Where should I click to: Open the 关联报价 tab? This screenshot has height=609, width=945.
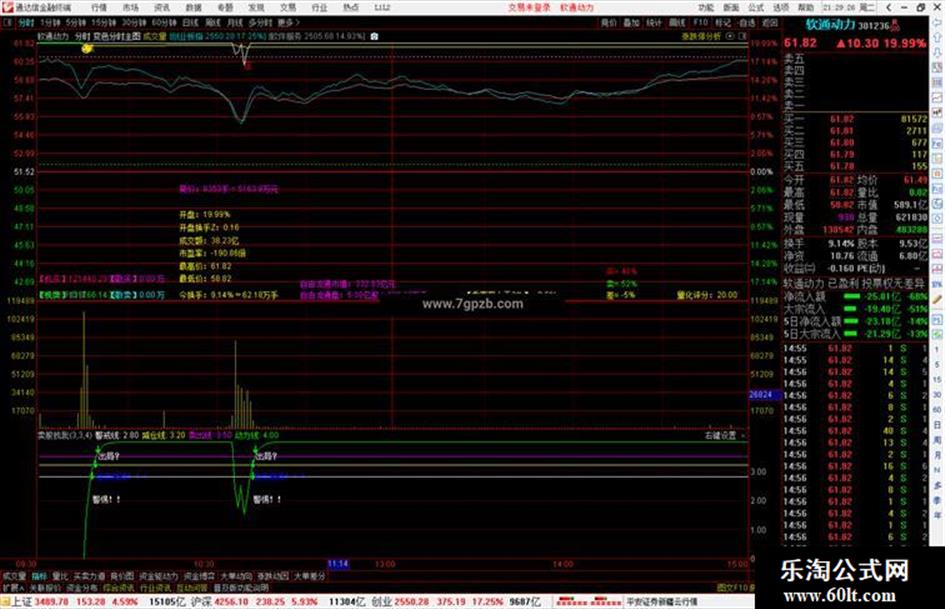pos(45,587)
